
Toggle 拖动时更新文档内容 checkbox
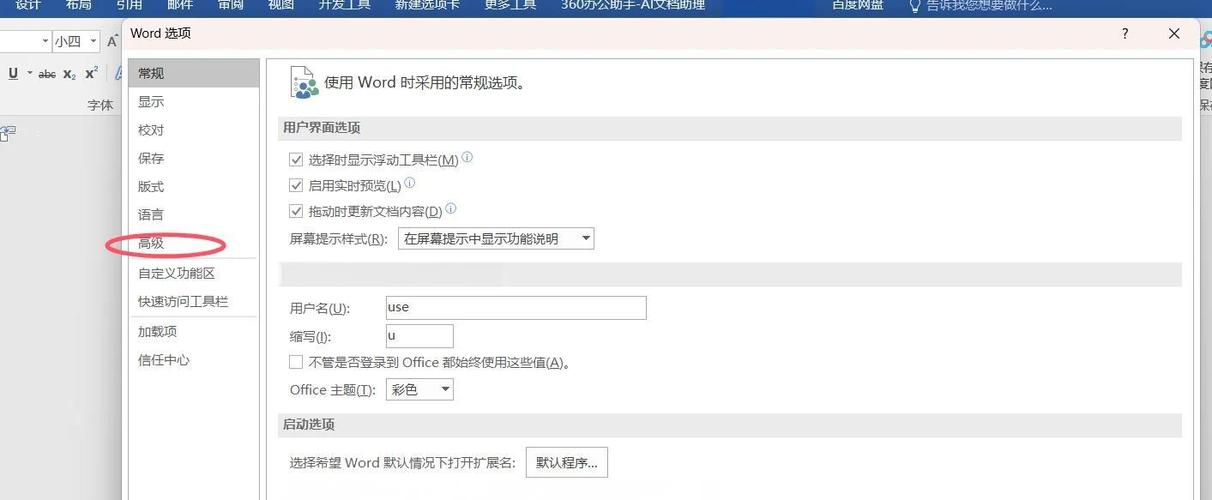(x=296, y=211)
